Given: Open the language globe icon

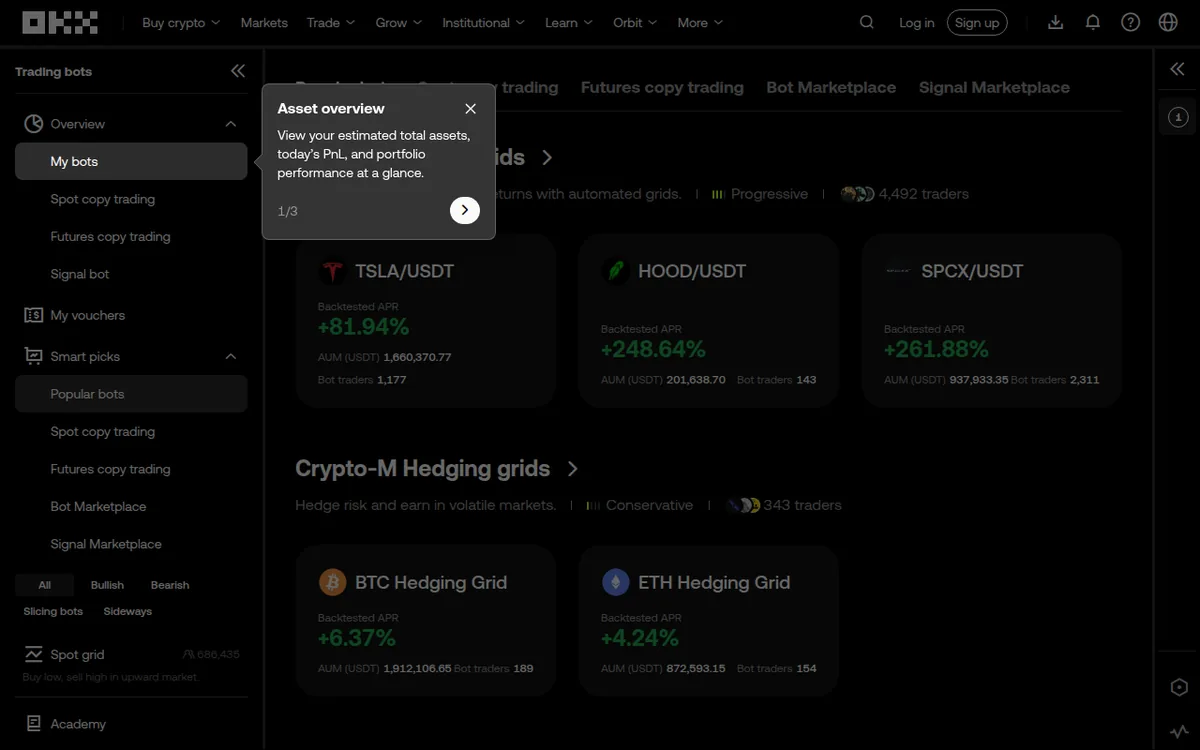Looking at the screenshot, I should [1168, 22].
